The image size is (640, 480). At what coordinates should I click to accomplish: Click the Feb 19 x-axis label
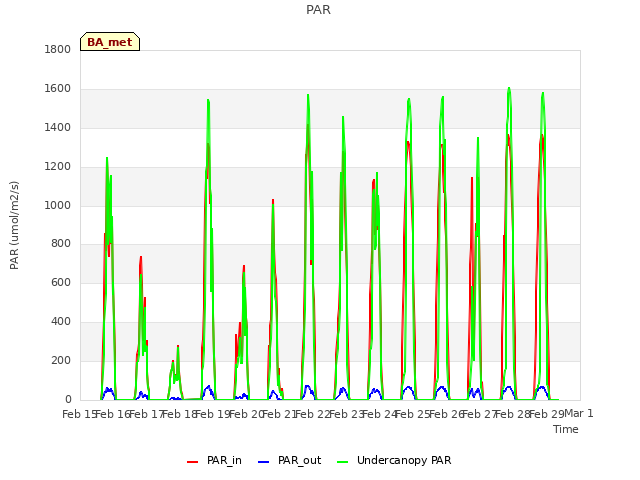click(x=213, y=414)
